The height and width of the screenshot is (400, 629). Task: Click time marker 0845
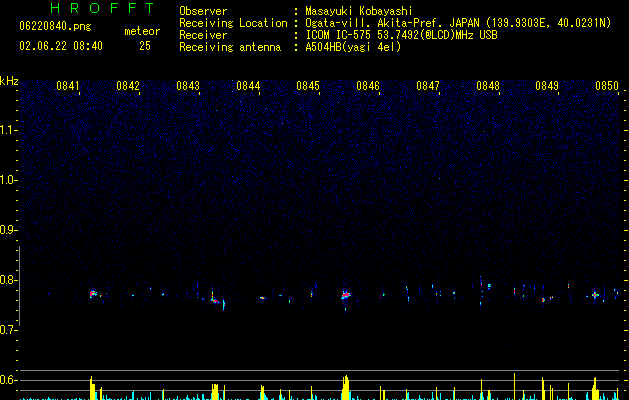(x=308, y=86)
